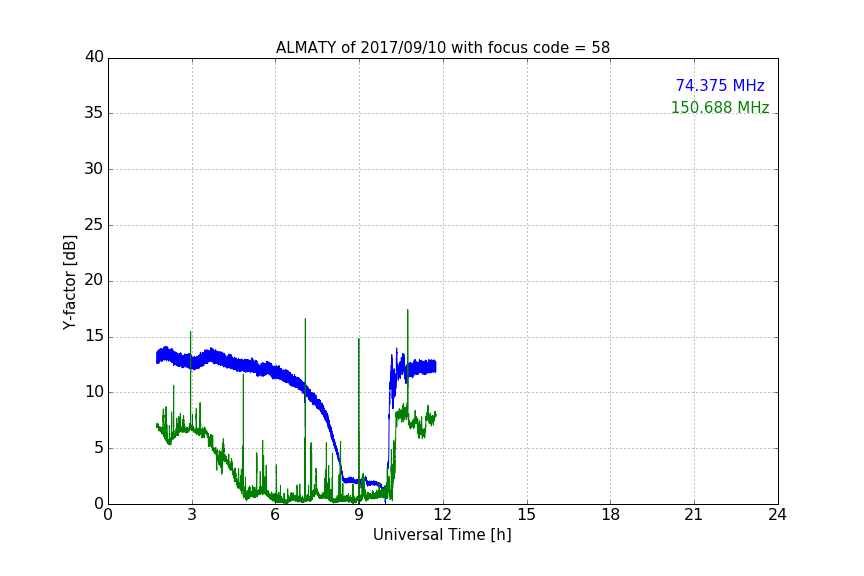Click the x-axis tick label 6
864x576 pixels.
tap(275, 515)
